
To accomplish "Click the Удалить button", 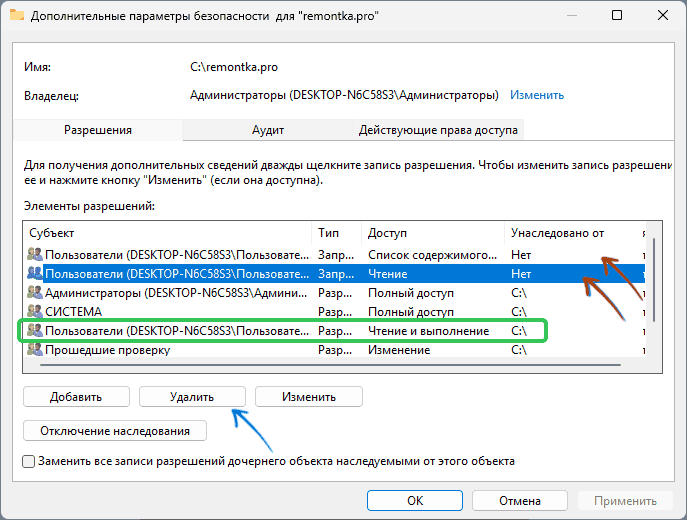I will [192, 397].
